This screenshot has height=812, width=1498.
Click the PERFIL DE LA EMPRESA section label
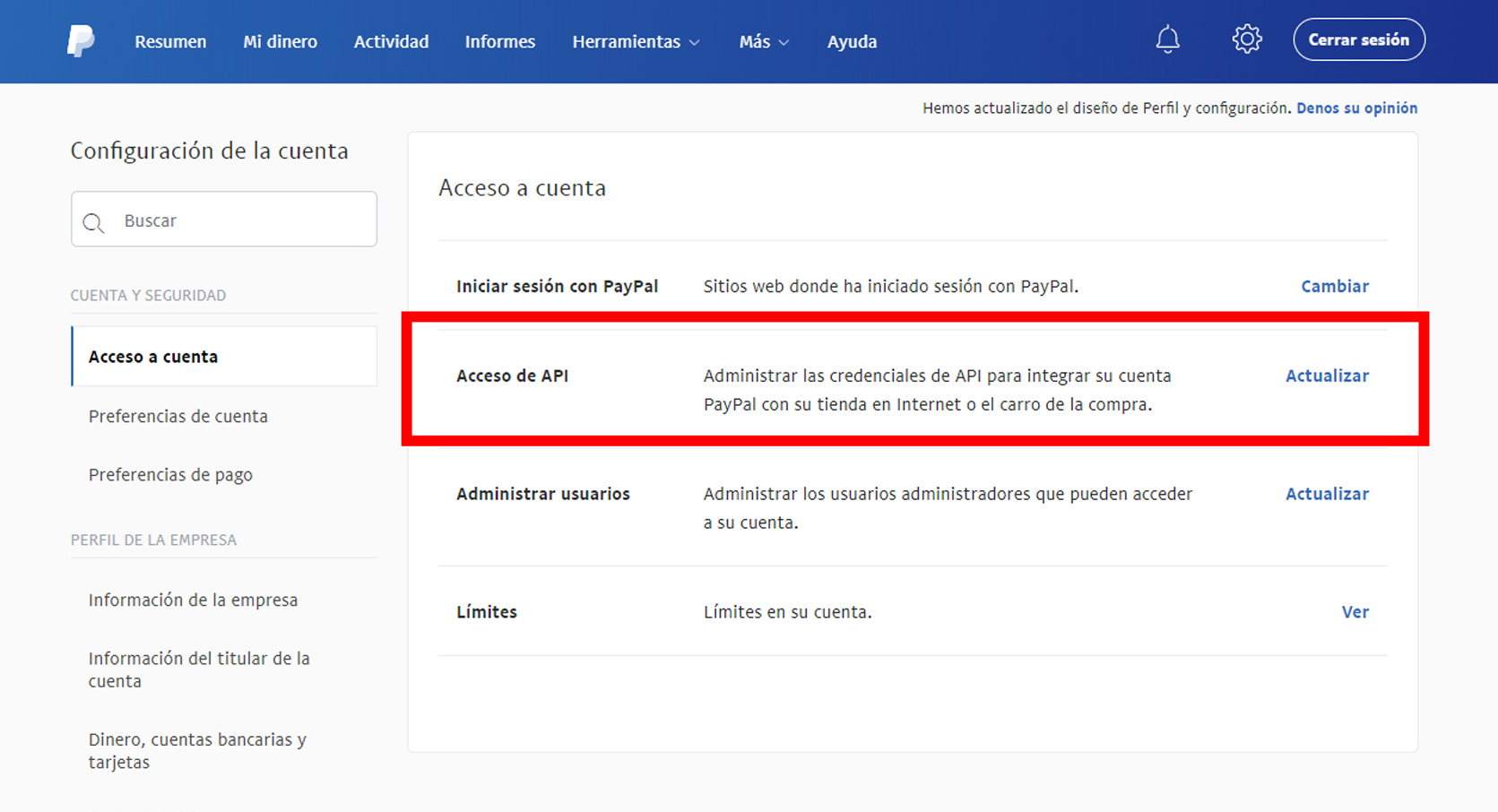(153, 540)
